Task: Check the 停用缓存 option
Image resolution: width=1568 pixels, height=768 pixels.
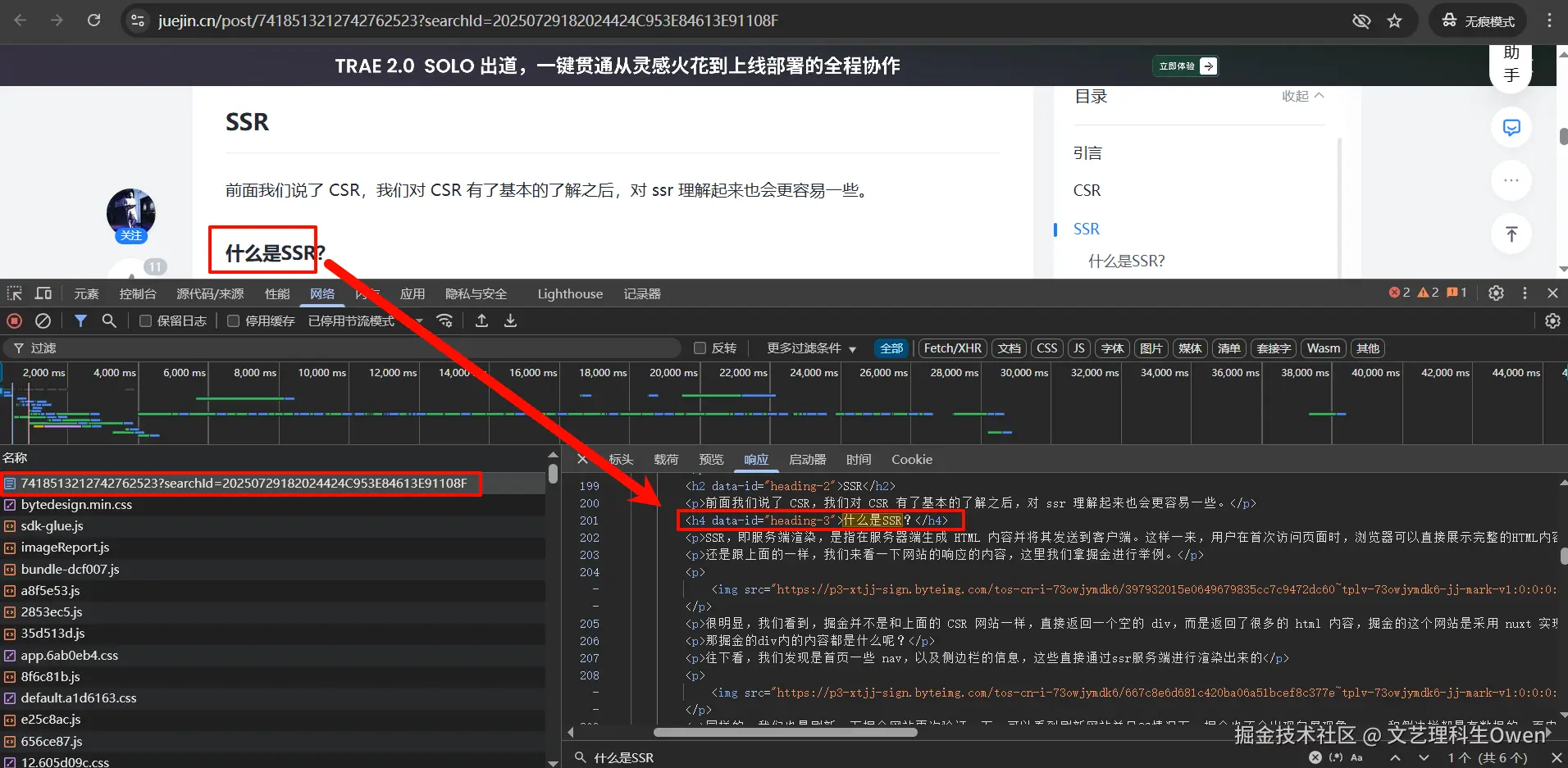Action: 233,320
